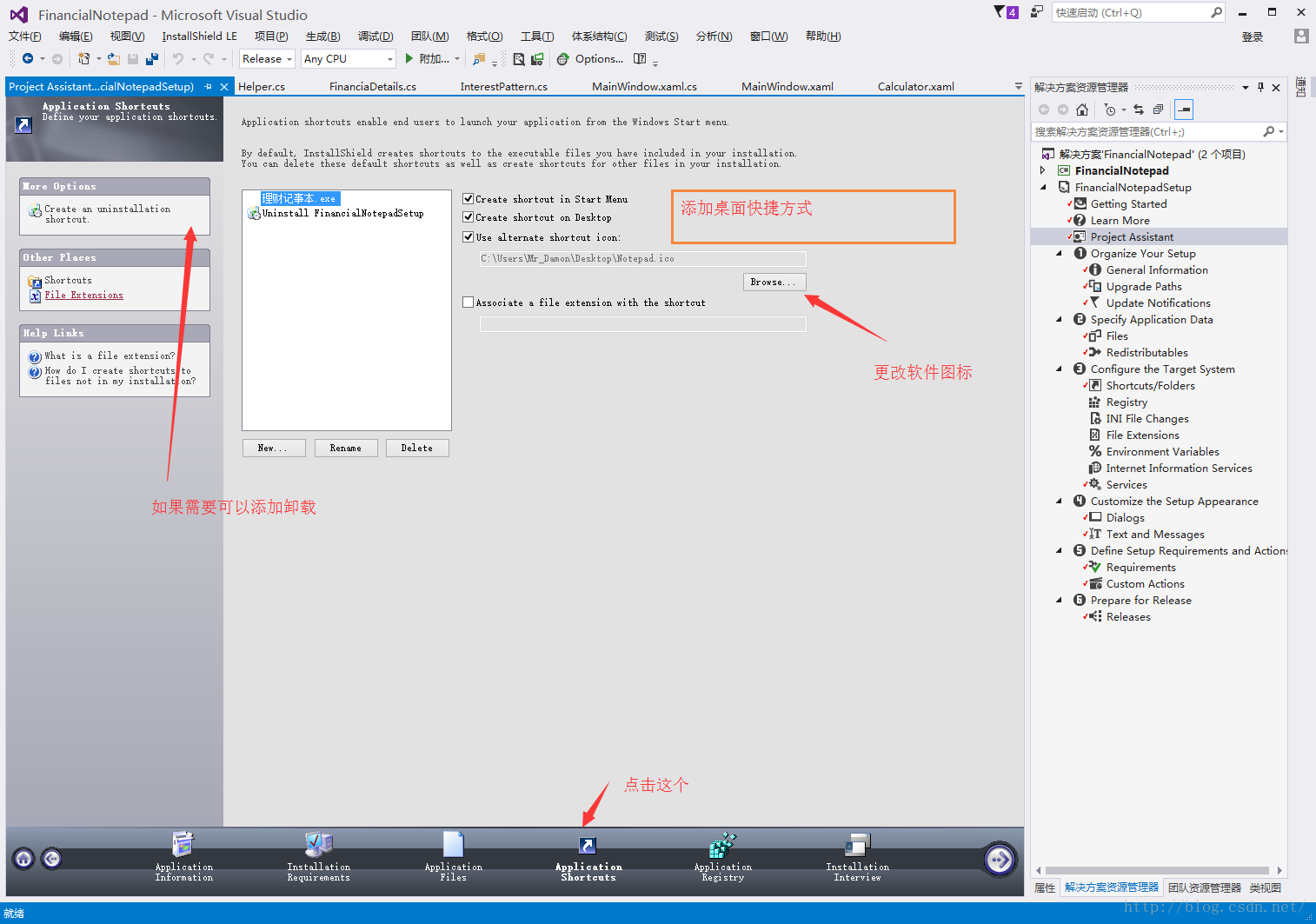Go to next step with forward arrow
The image size is (1316, 924).
[x=1000, y=860]
